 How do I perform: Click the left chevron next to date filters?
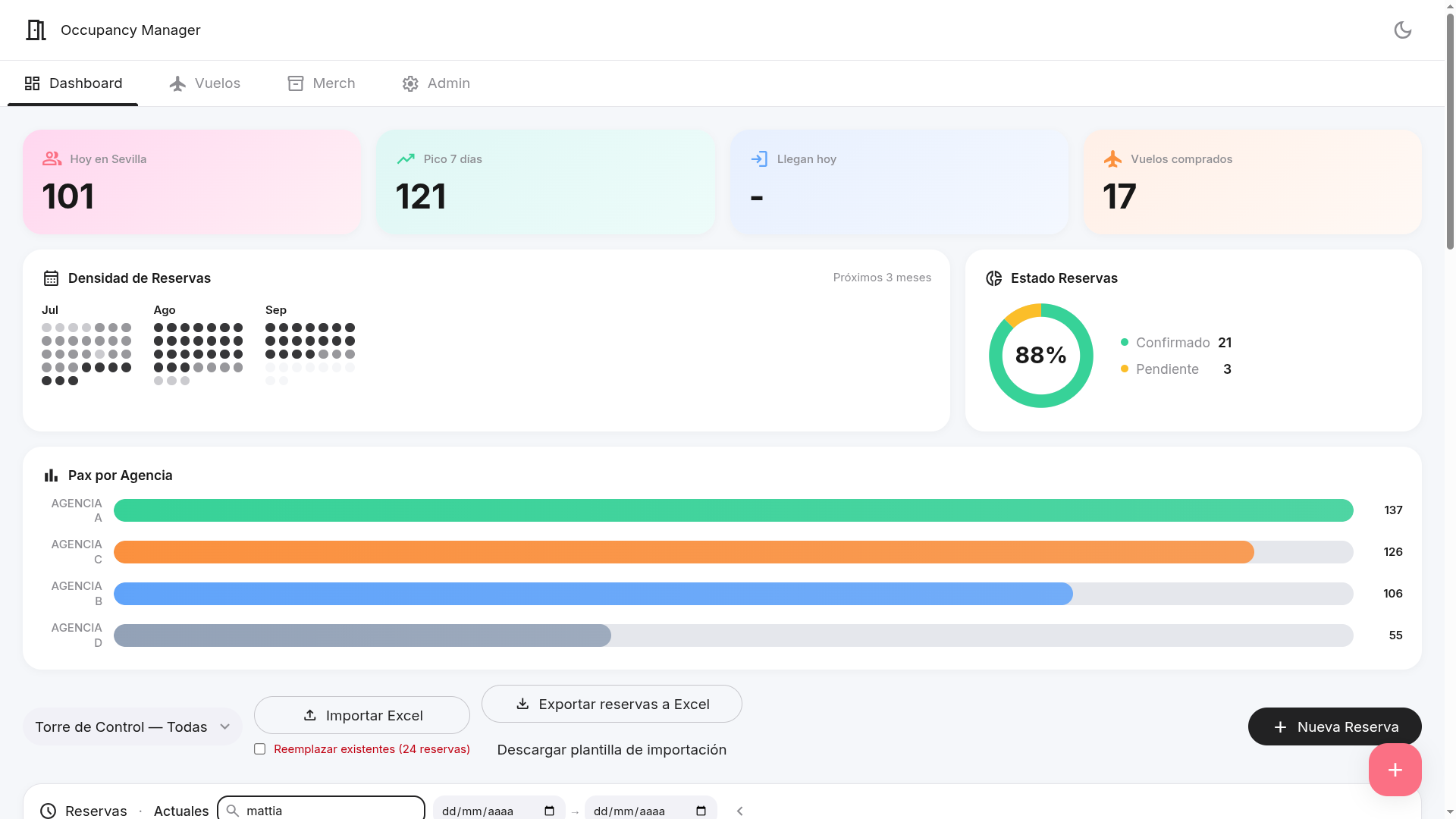[740, 811]
